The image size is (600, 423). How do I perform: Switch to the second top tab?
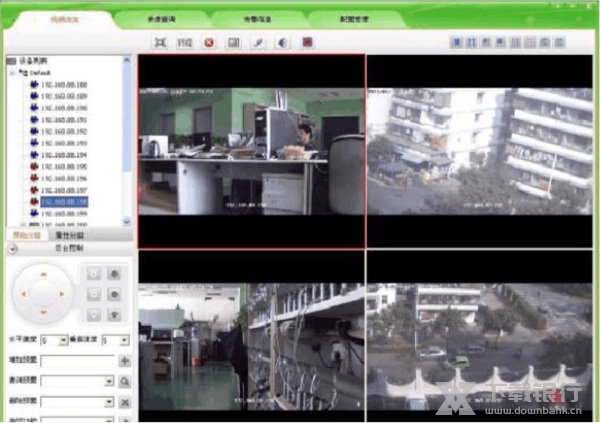[161, 19]
